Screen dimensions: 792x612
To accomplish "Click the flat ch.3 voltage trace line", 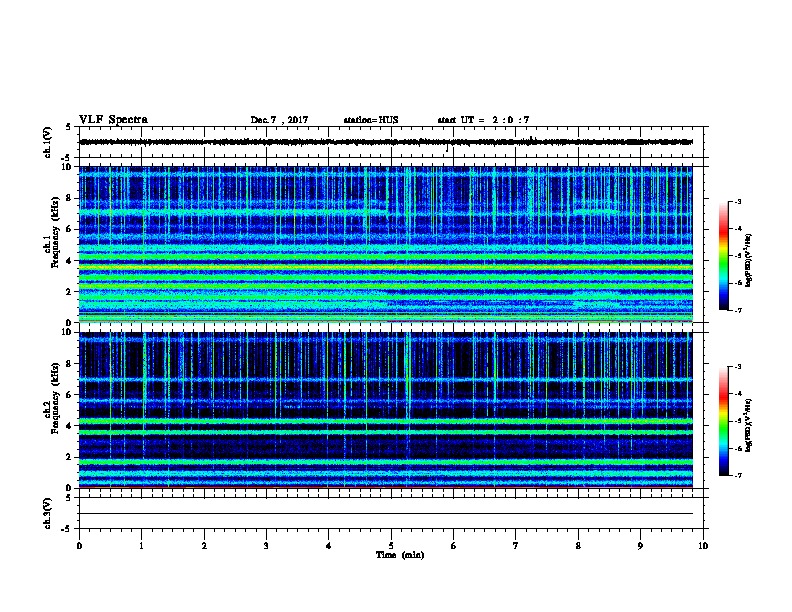I will coord(386,514).
